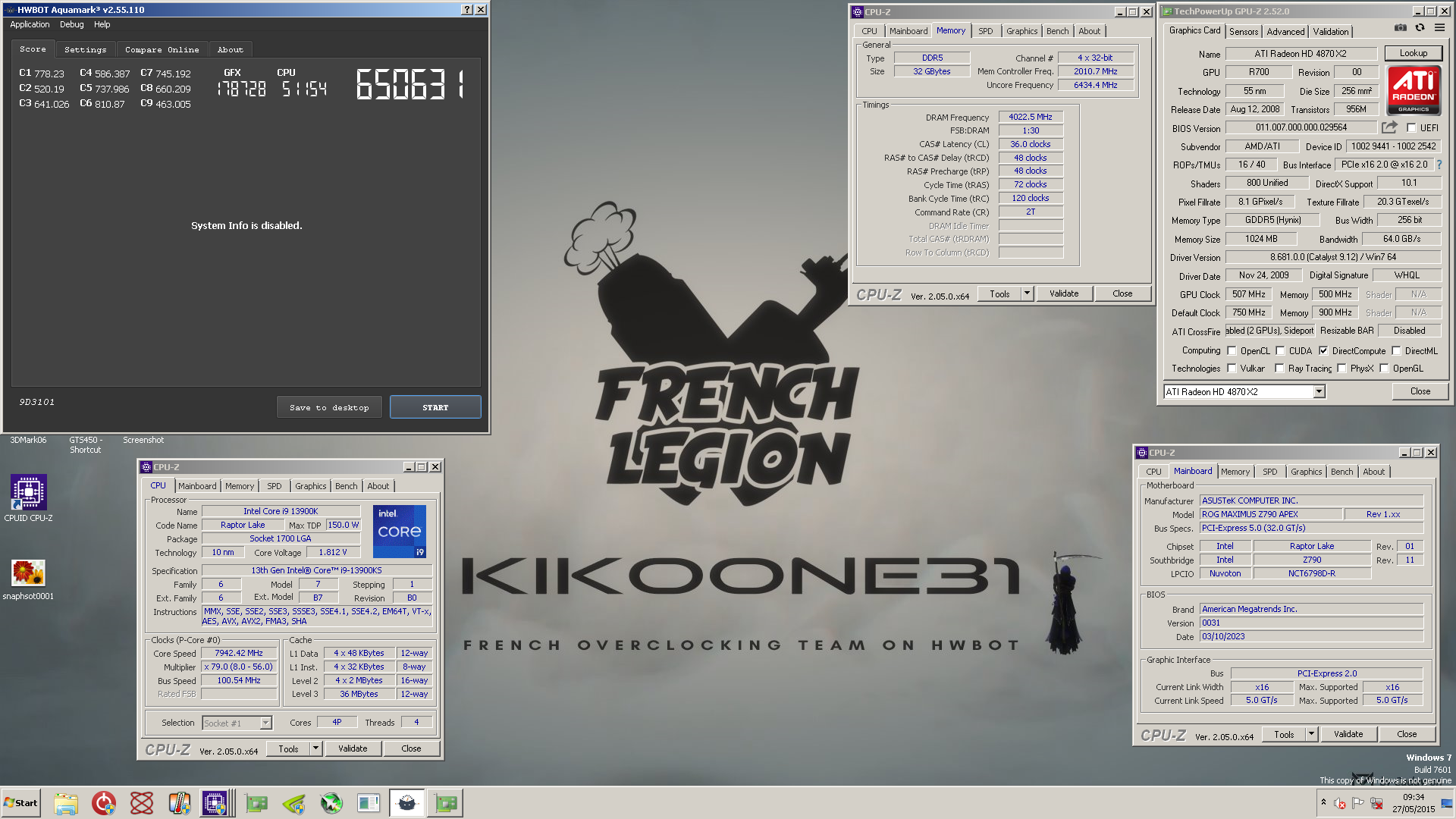The width and height of the screenshot is (1456, 819).
Task: Expand Tools arrow in CPU-Z CPU window
Action: coord(315,748)
